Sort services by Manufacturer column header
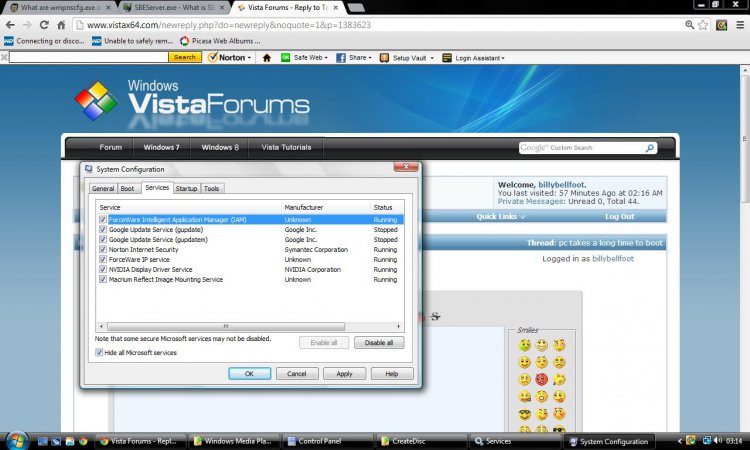Image resolution: width=750 pixels, height=450 pixels. 303,208
